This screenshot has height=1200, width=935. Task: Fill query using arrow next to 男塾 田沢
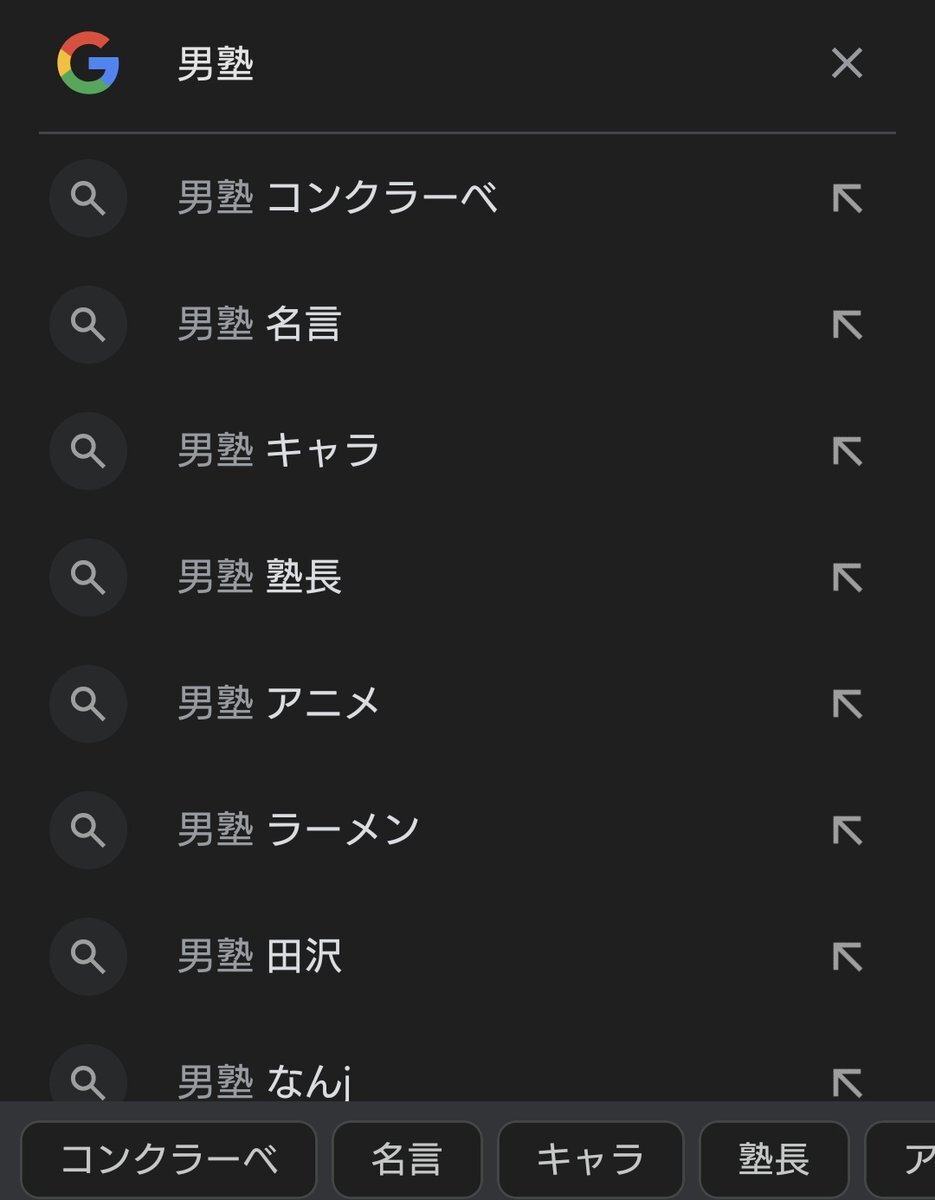click(847, 957)
